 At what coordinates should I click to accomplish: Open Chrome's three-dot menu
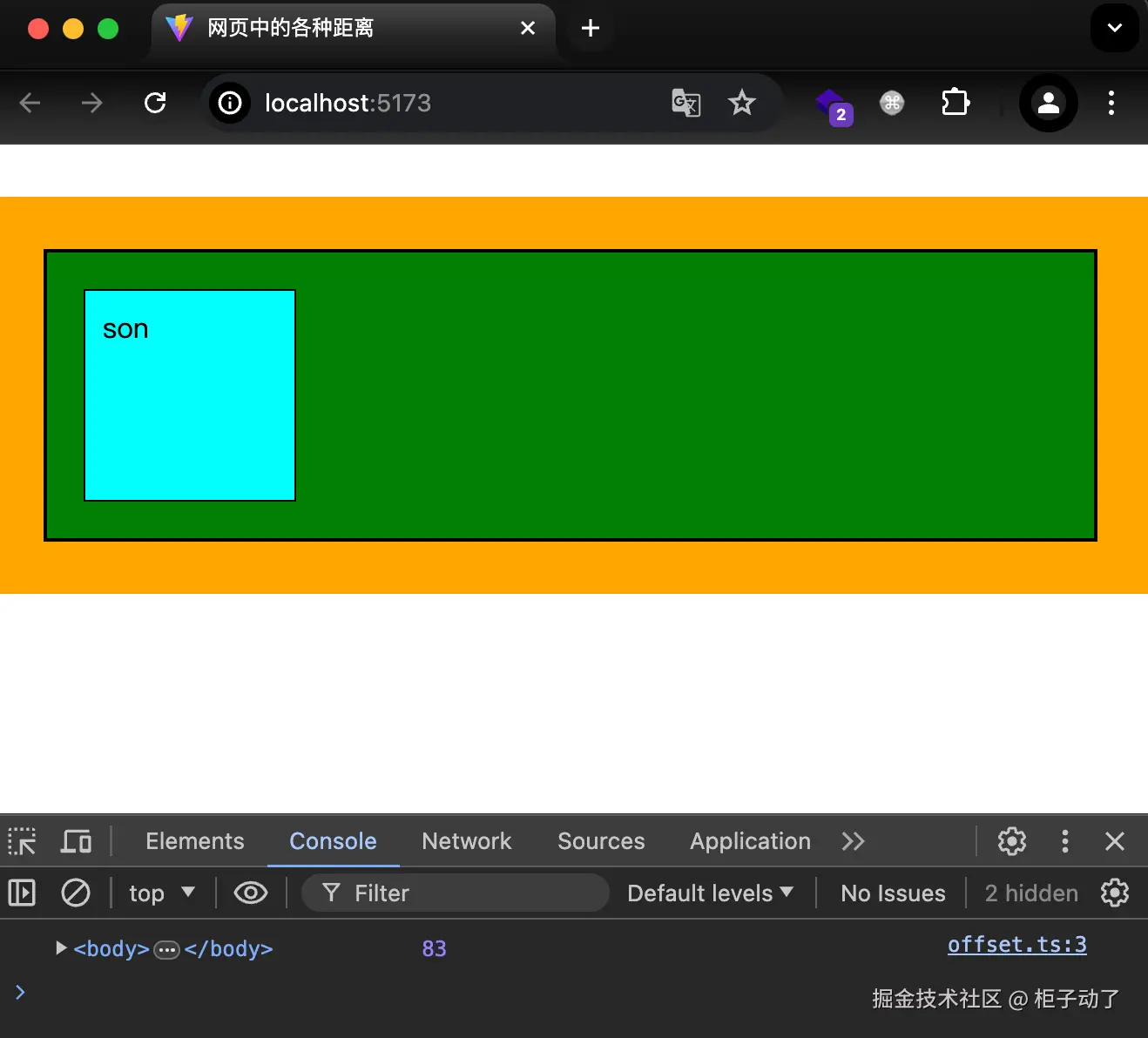pyautogui.click(x=1111, y=103)
